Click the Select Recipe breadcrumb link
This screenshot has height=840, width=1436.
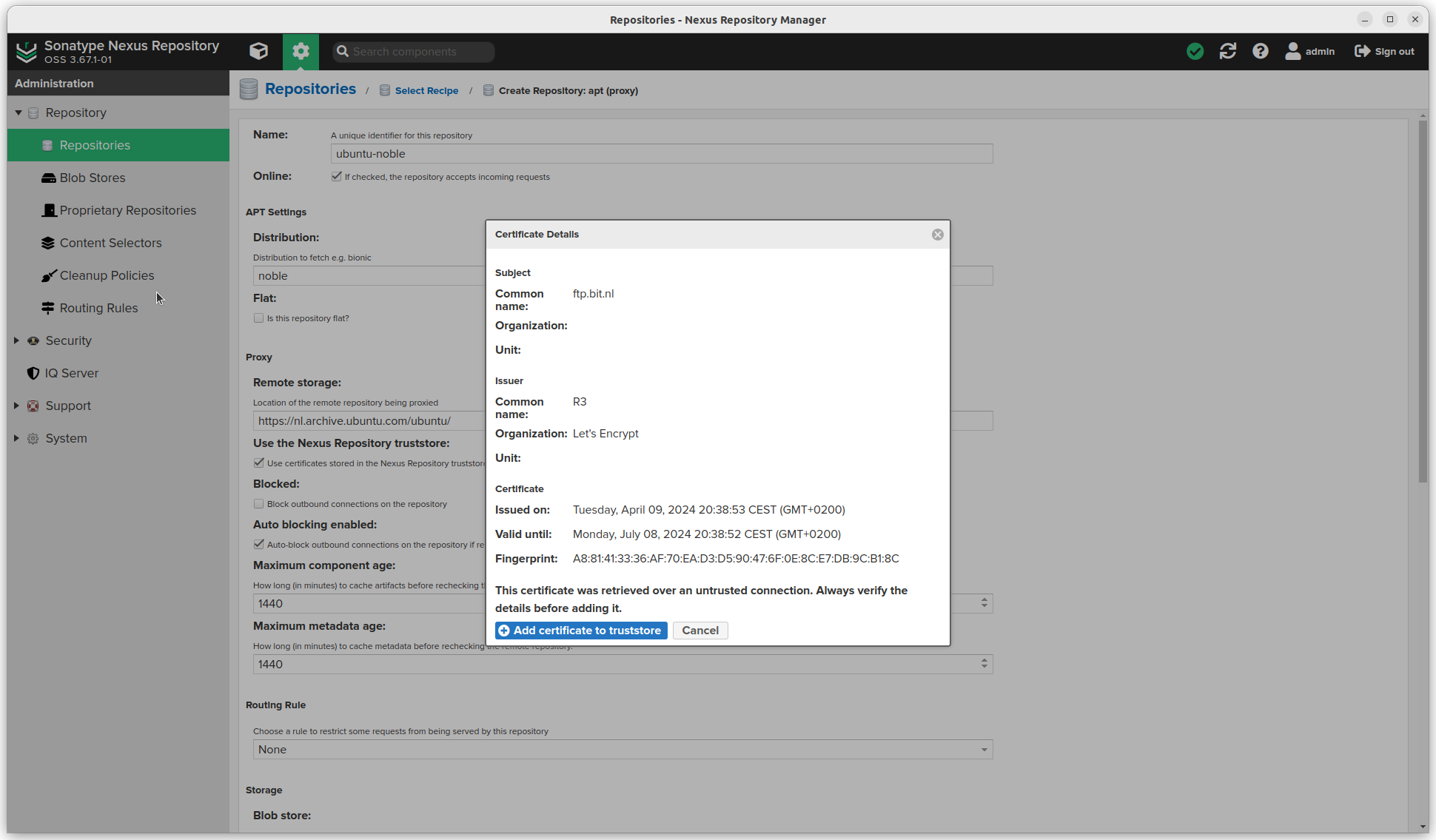[426, 90]
